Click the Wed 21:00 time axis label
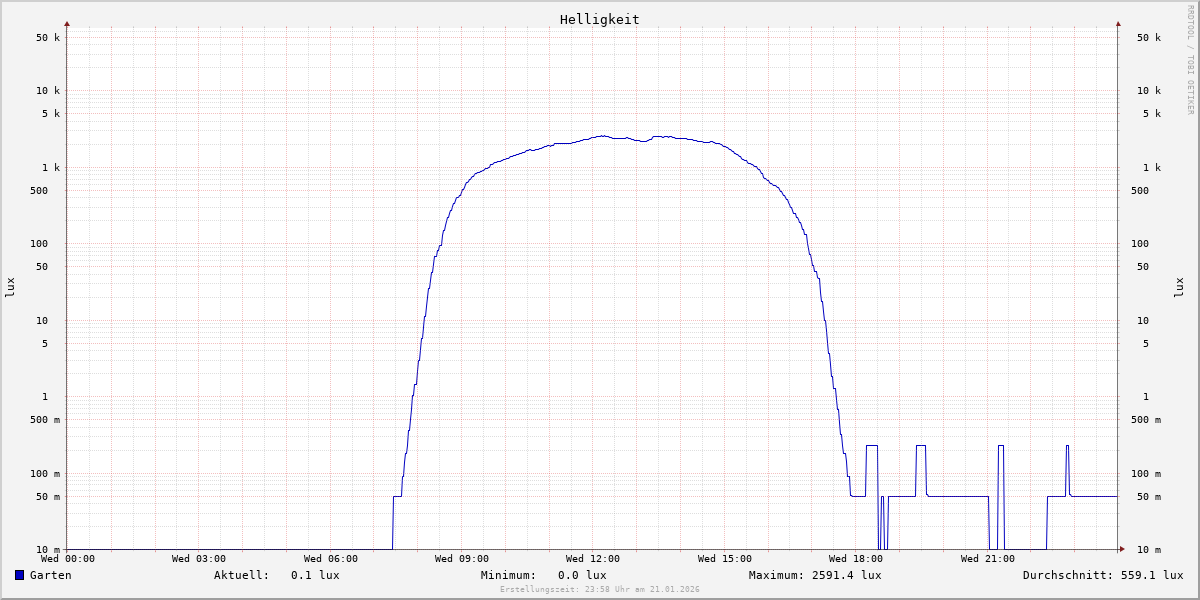This screenshot has width=1200, height=600. (987, 559)
